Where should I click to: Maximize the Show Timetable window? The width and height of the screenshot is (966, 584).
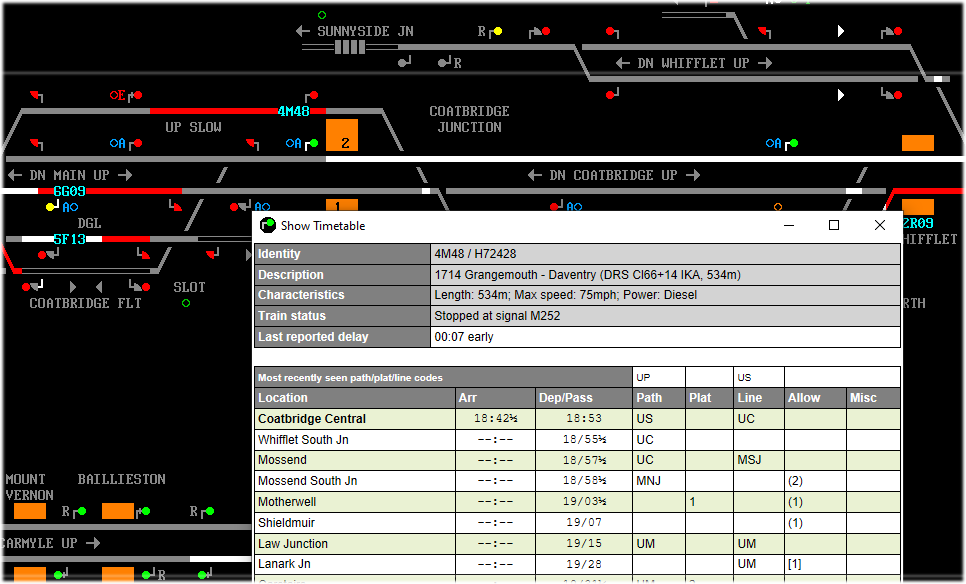point(834,225)
